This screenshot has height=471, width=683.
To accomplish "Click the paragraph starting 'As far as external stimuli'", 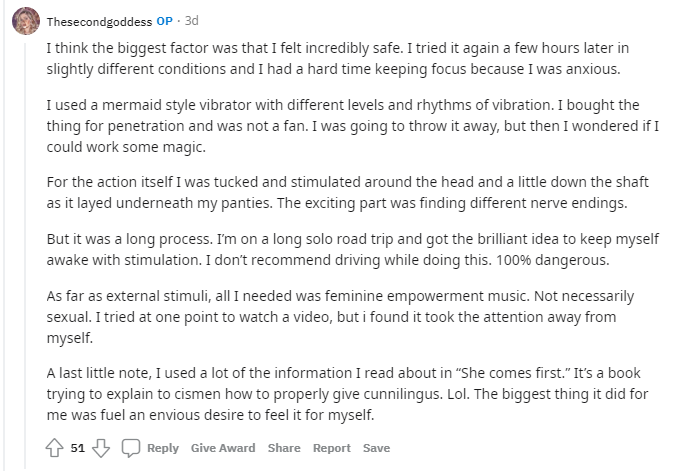I will tap(340, 317).
